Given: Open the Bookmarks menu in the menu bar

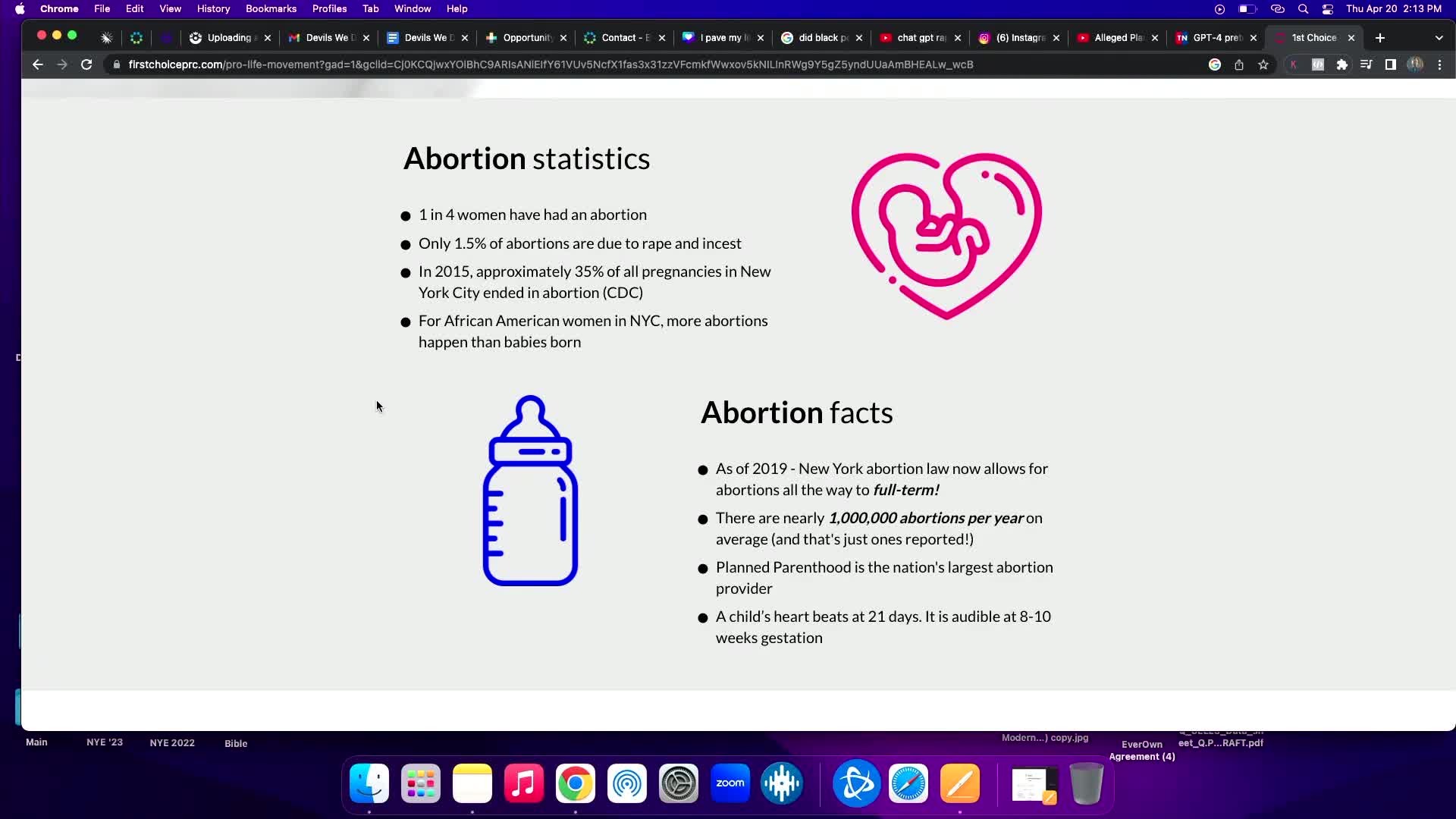Looking at the screenshot, I should [271, 8].
